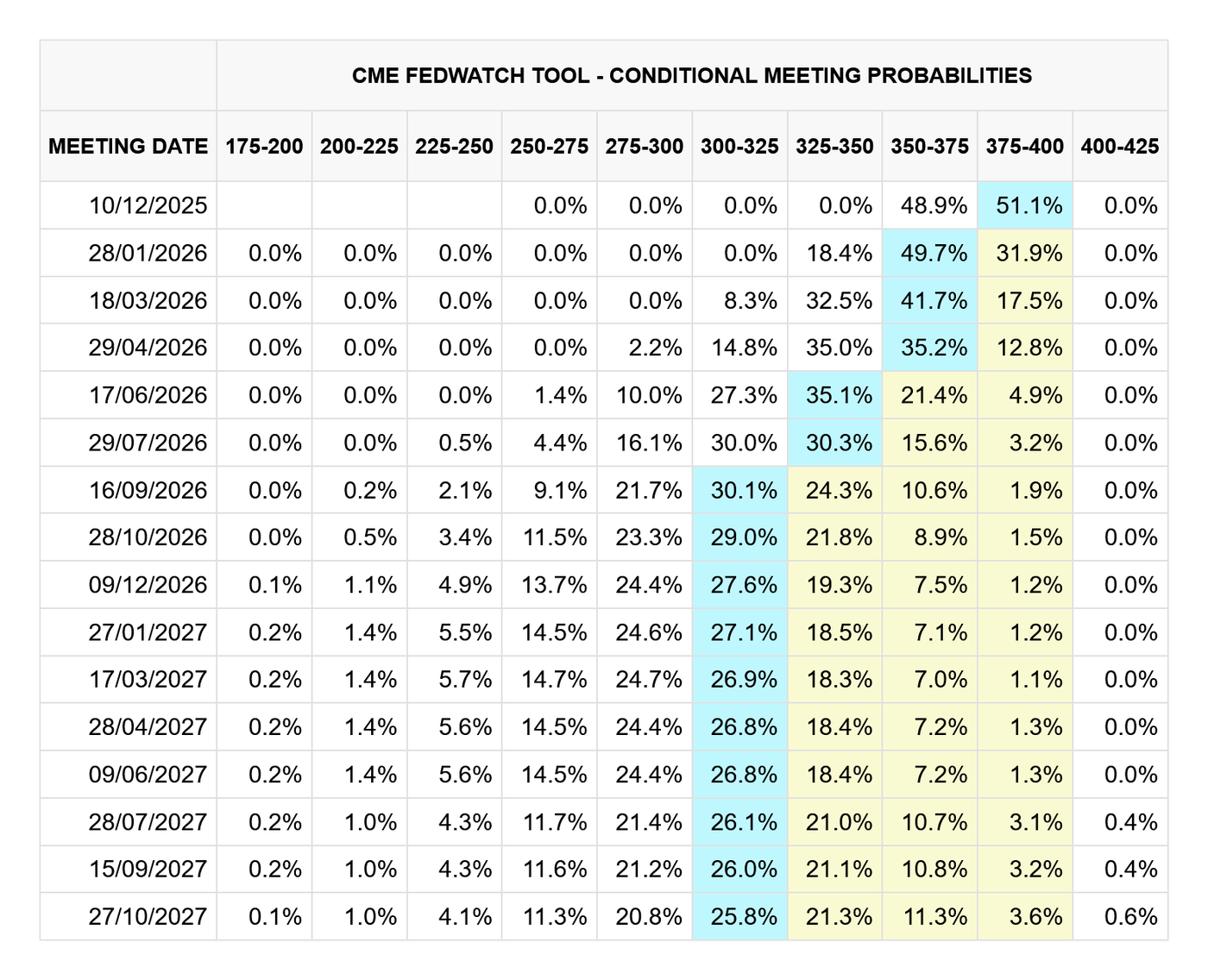Click the 300-325 column header
Viewport: 1208px width, 980px height.
point(739,146)
